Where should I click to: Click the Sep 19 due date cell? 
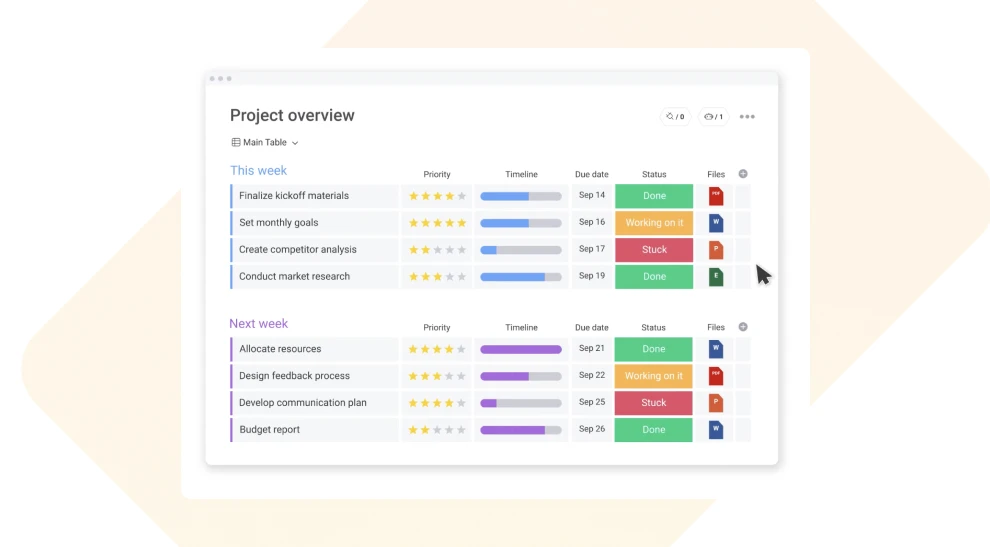[x=592, y=276]
